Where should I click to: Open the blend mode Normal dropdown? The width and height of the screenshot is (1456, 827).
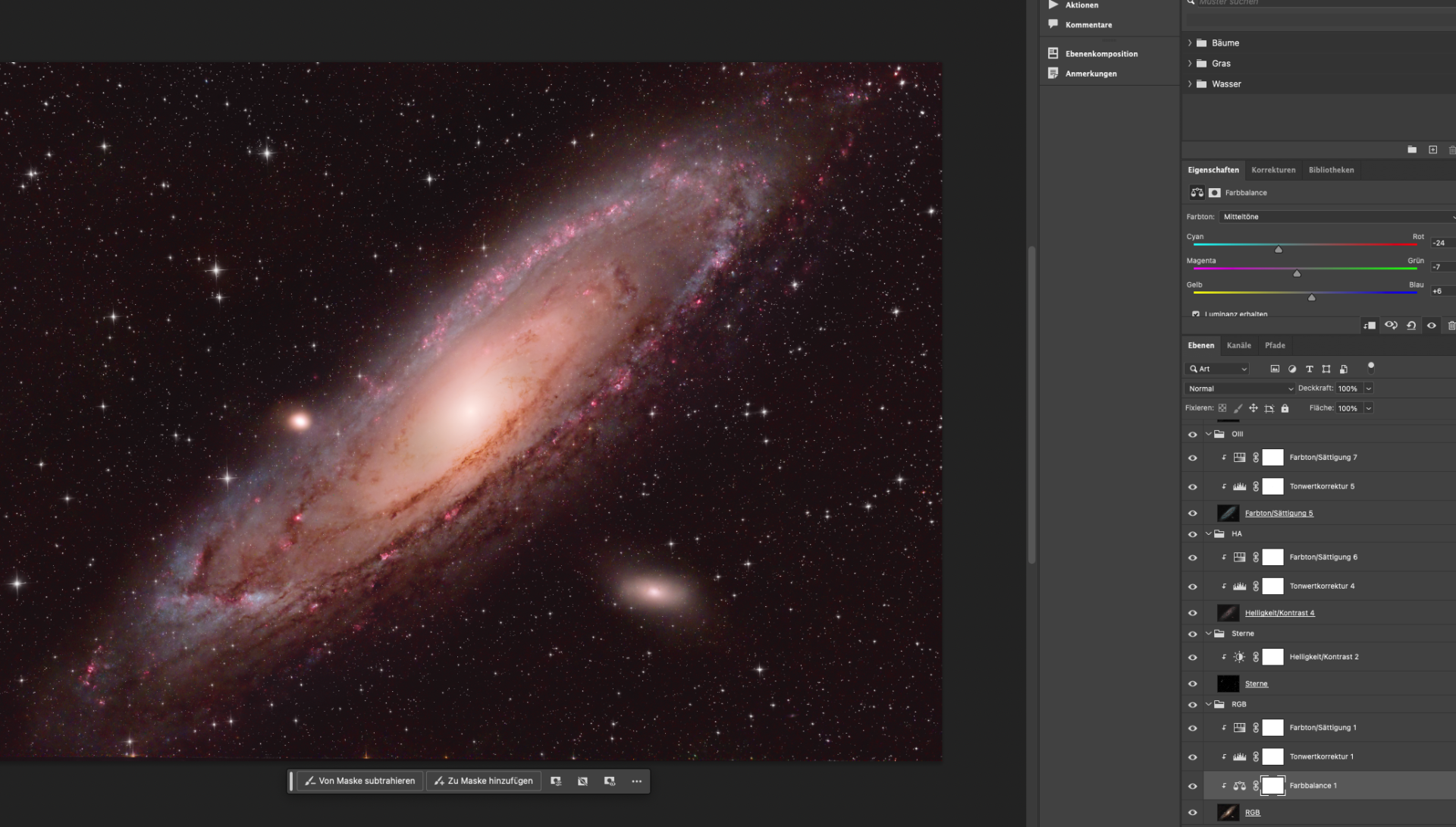(x=1240, y=388)
